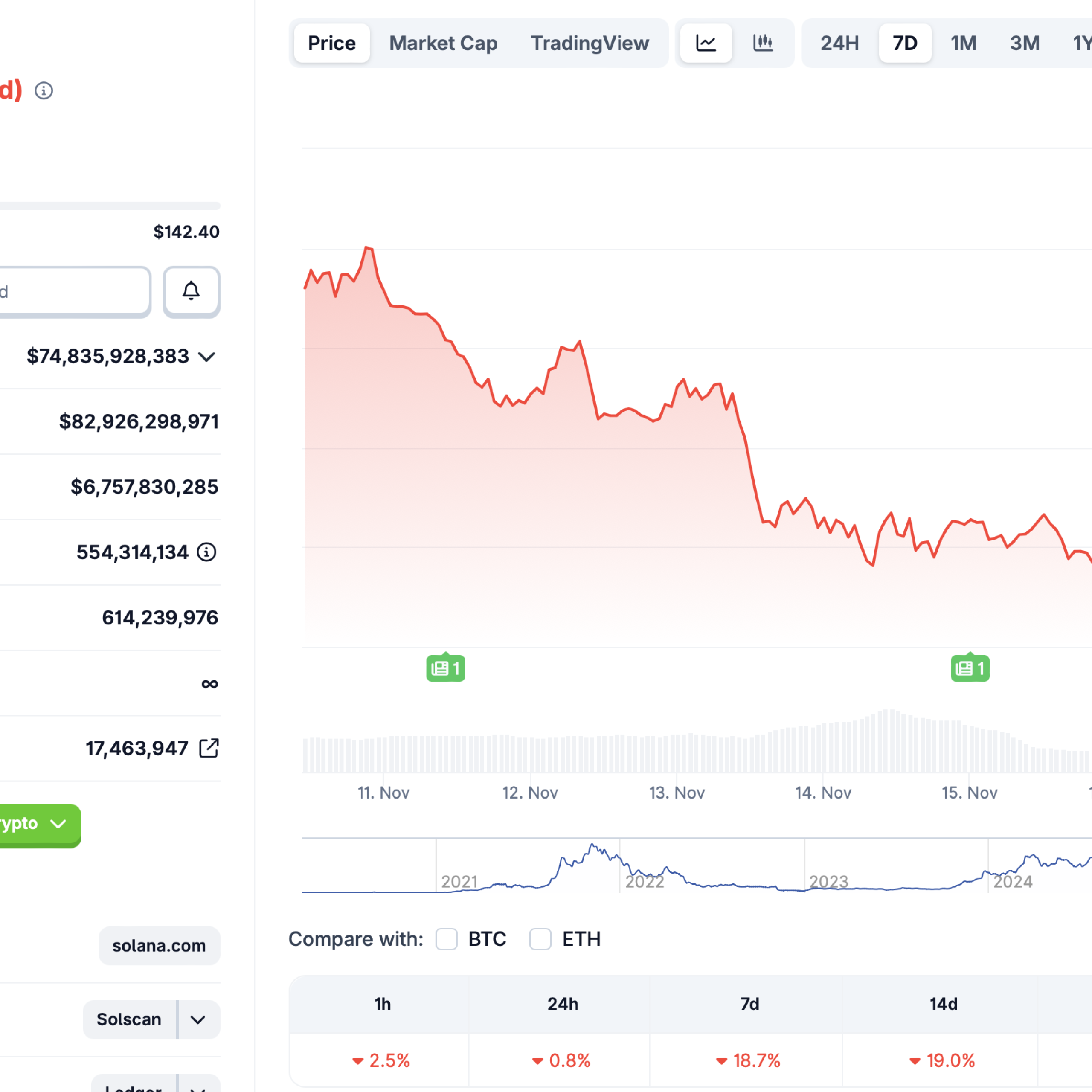Select the line chart view icon
1092x1092 pixels.
click(x=706, y=43)
